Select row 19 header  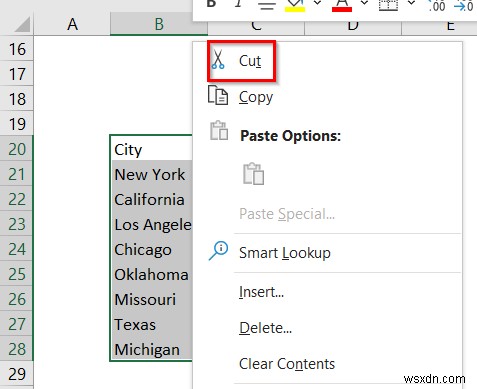pos(17,124)
